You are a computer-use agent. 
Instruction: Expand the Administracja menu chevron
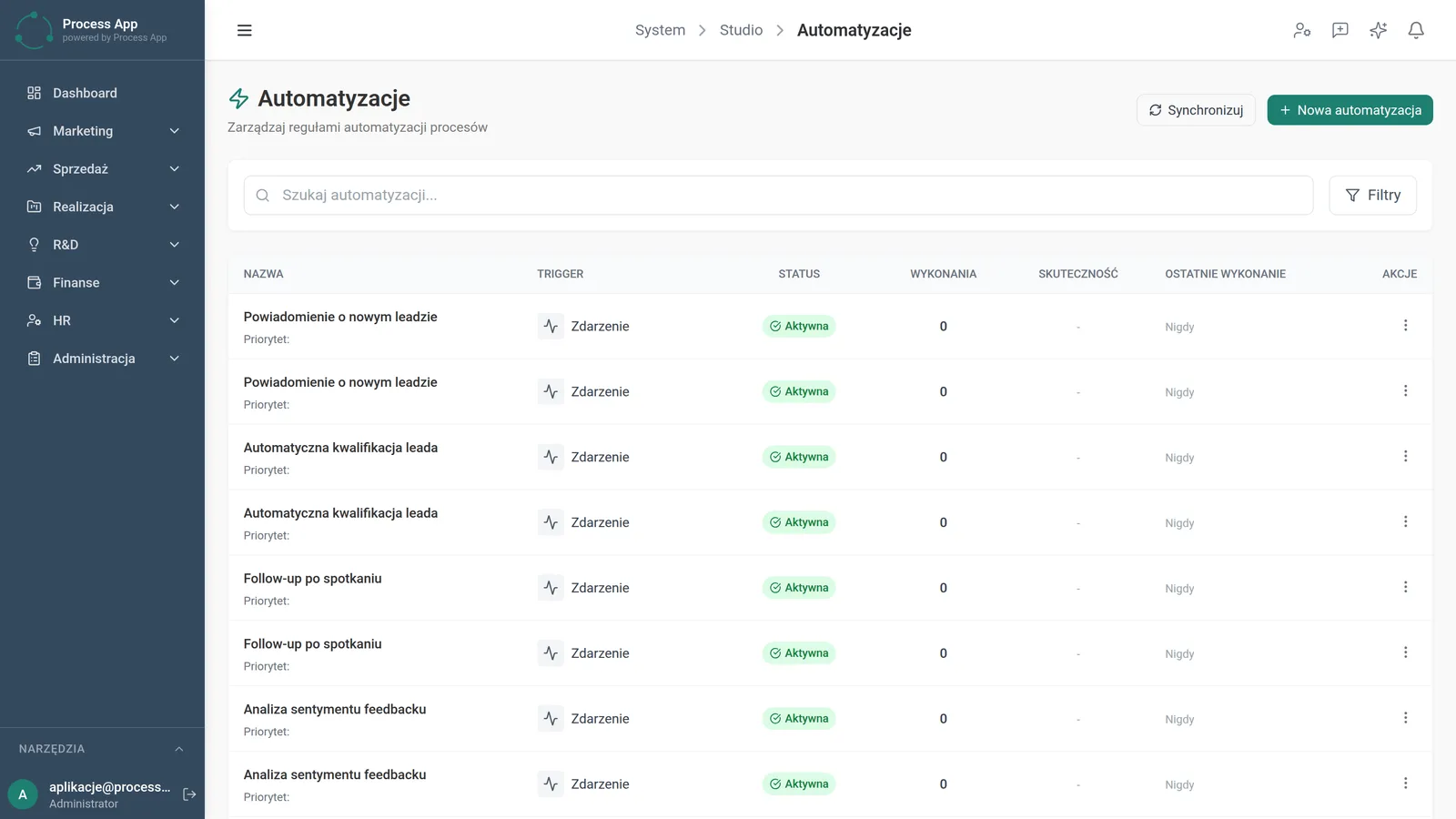click(175, 359)
